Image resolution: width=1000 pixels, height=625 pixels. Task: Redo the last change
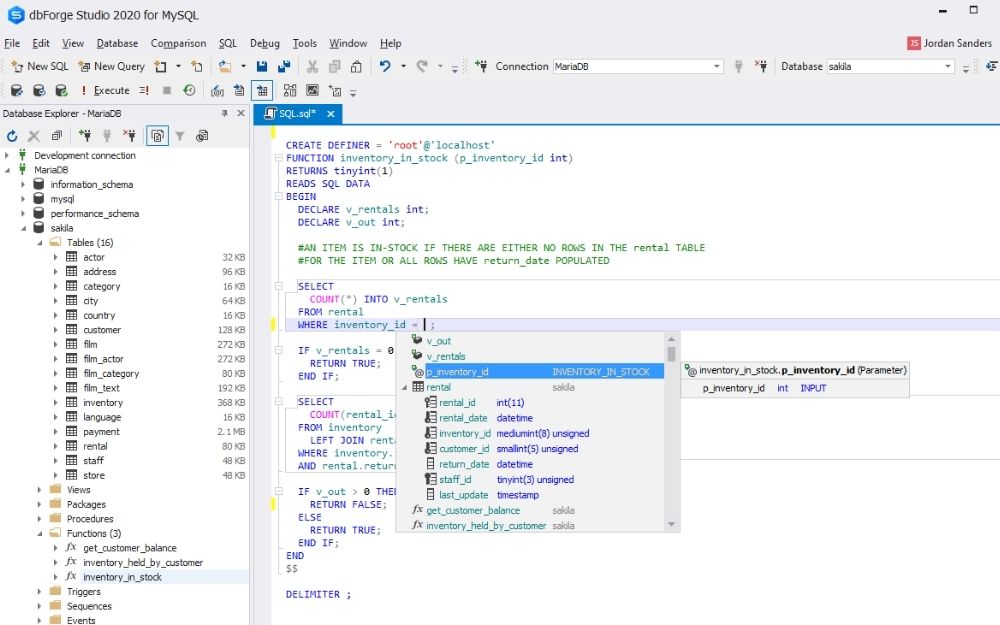(421, 66)
